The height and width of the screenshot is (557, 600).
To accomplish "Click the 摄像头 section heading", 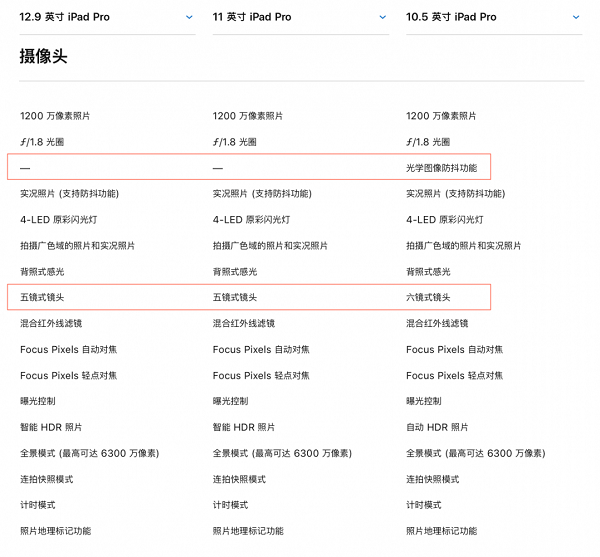I will point(43,57).
